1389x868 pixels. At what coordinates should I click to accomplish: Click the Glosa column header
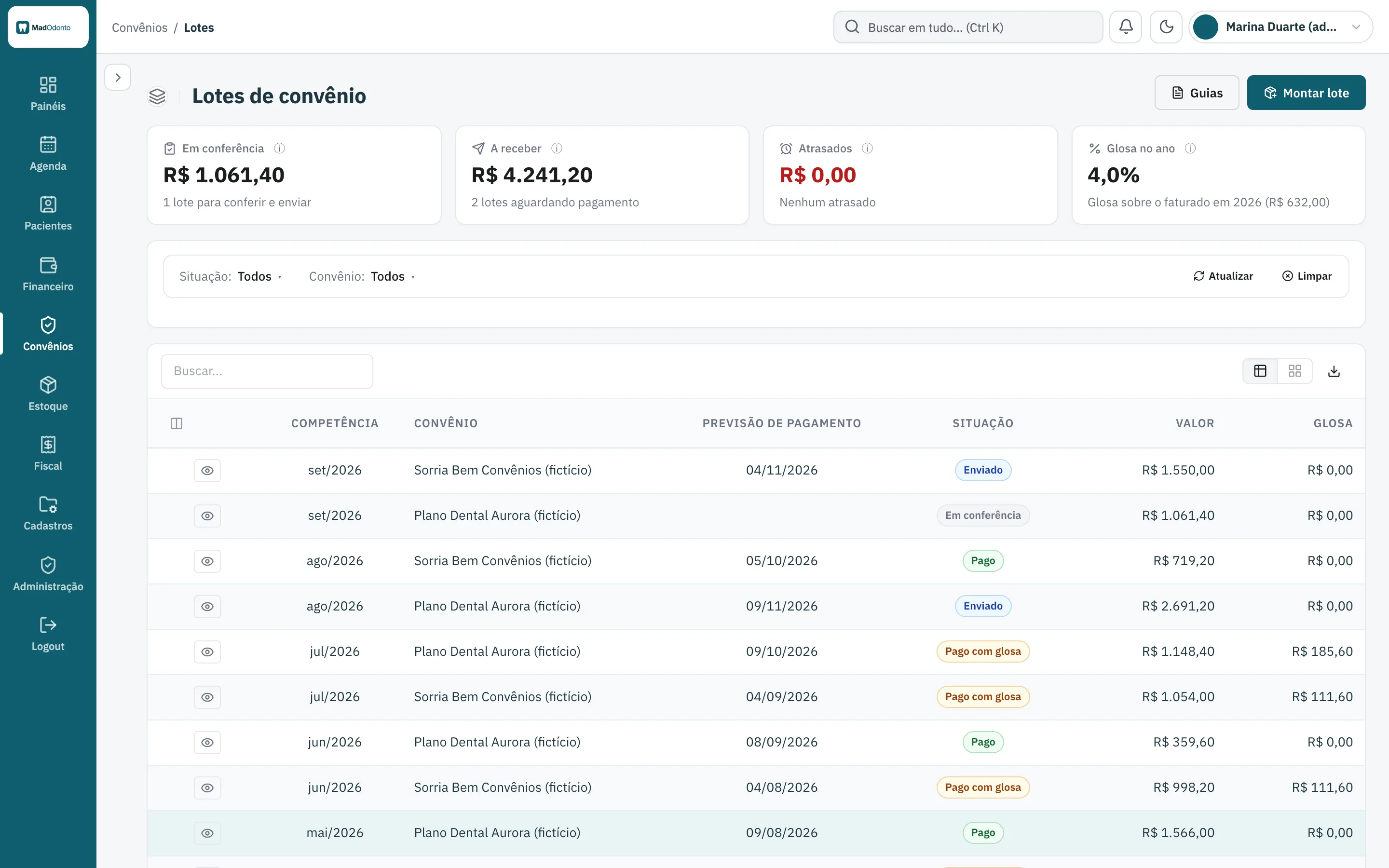click(1333, 424)
